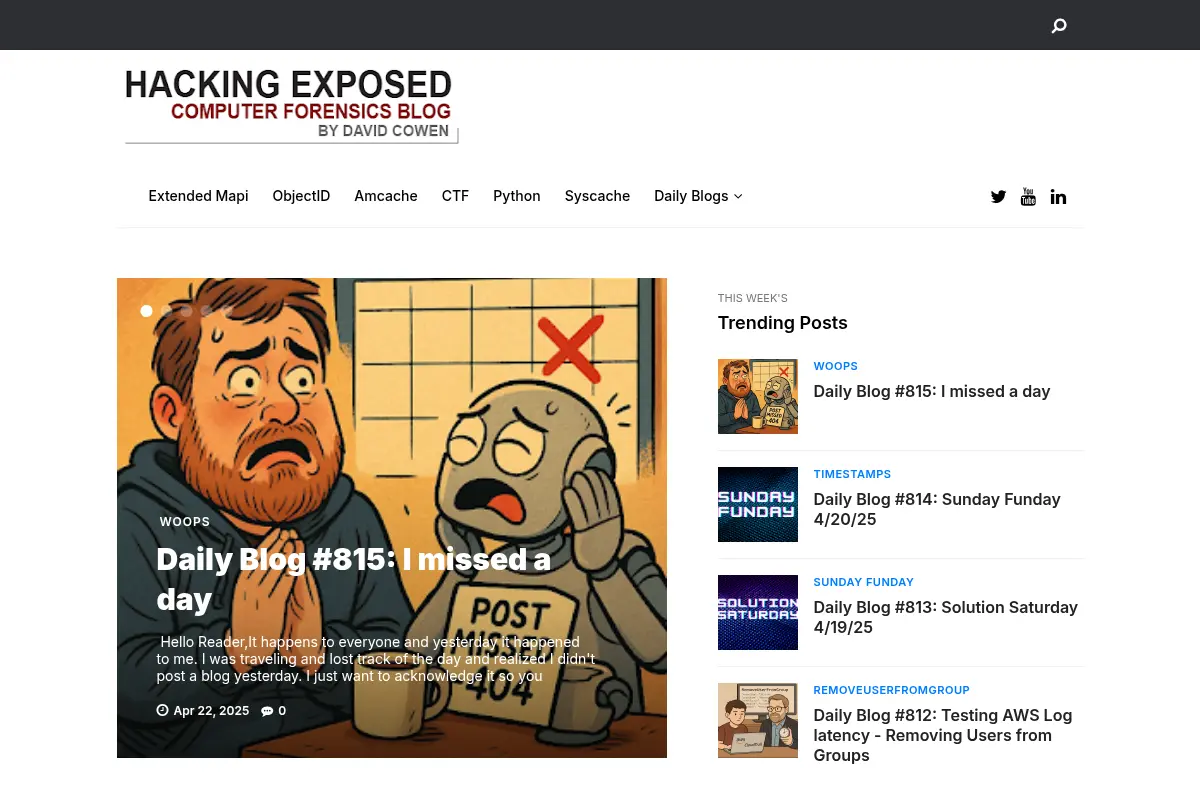The height and width of the screenshot is (800, 1200).
Task: Click the TIMESTAMPS category label
Action: [852, 474]
